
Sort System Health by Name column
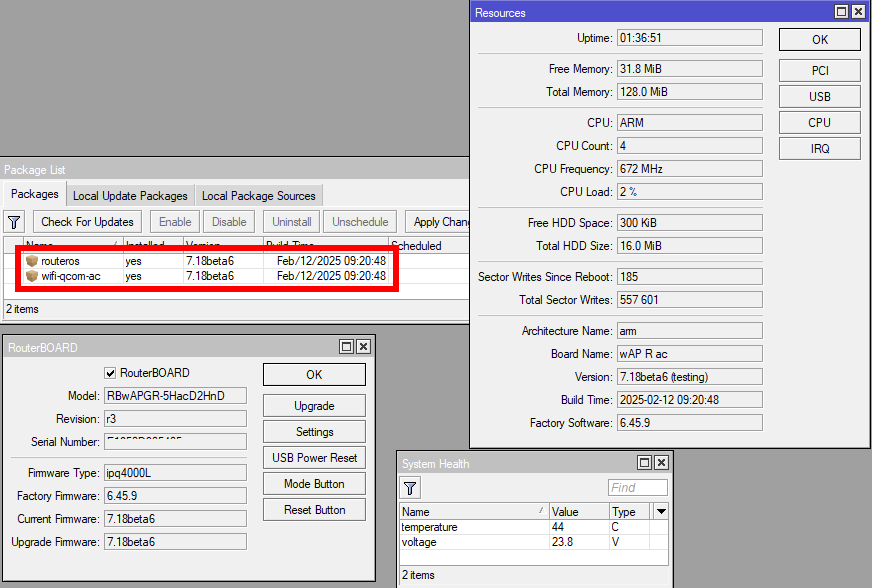pyautogui.click(x=474, y=512)
